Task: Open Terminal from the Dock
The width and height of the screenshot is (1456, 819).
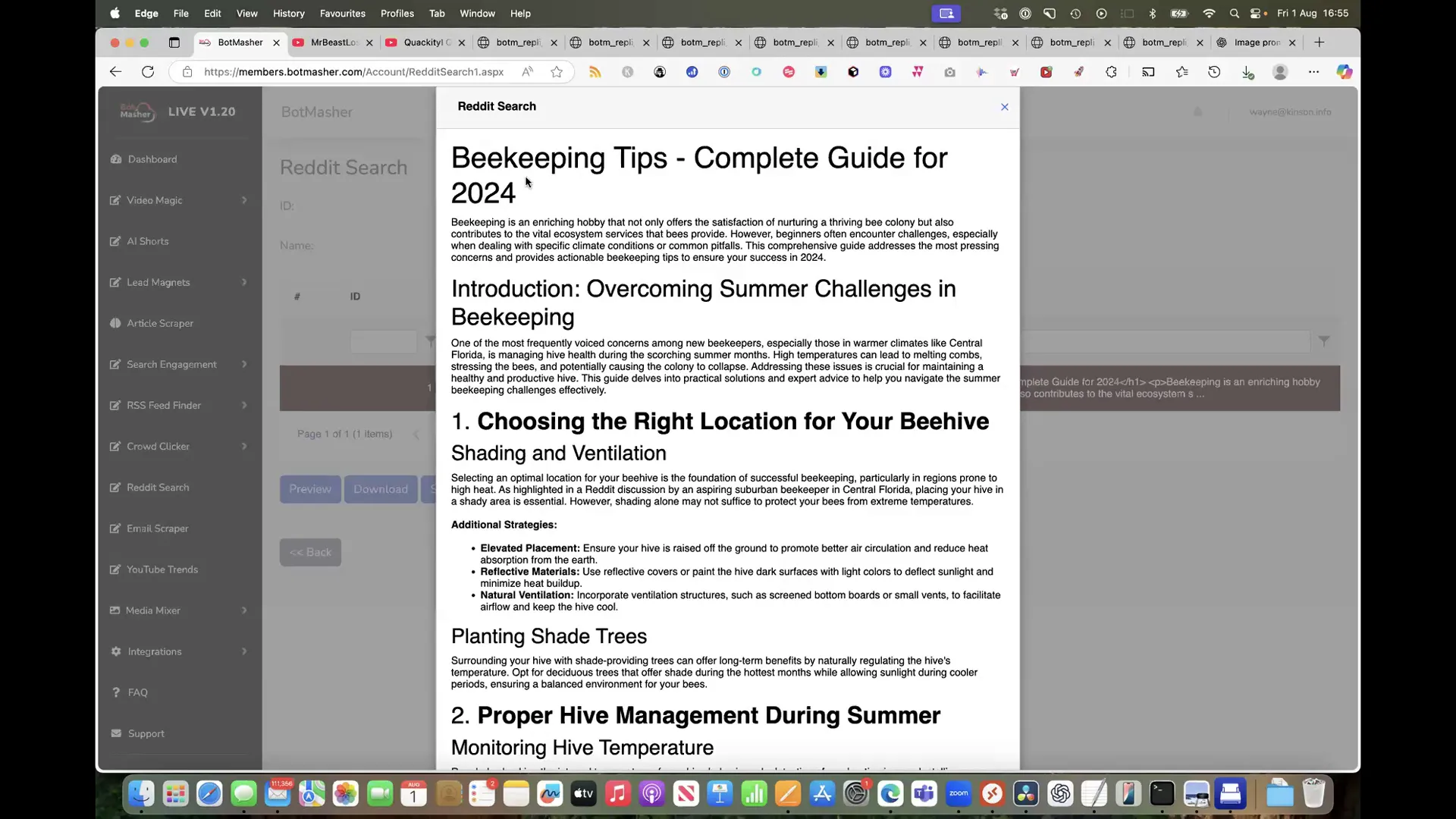Action: point(1162,794)
